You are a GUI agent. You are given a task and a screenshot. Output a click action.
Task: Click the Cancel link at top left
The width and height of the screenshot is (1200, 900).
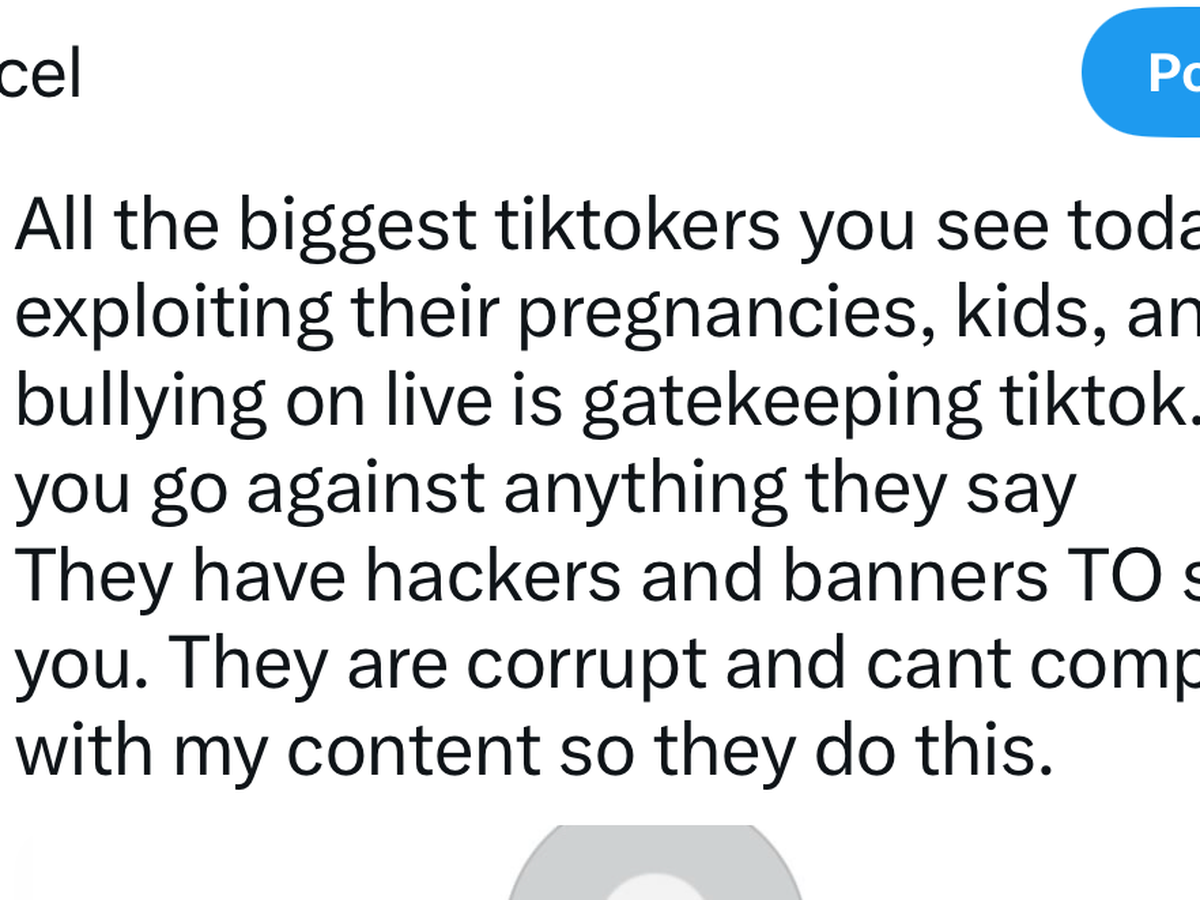pos(38,75)
